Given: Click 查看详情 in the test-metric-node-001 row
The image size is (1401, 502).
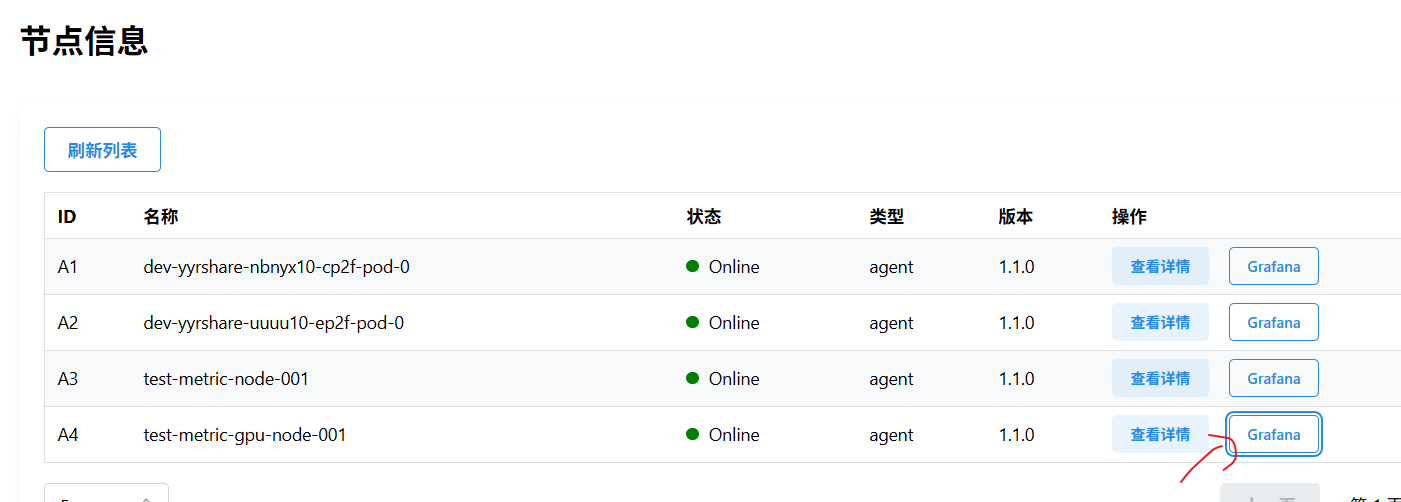Looking at the screenshot, I should pos(1160,379).
